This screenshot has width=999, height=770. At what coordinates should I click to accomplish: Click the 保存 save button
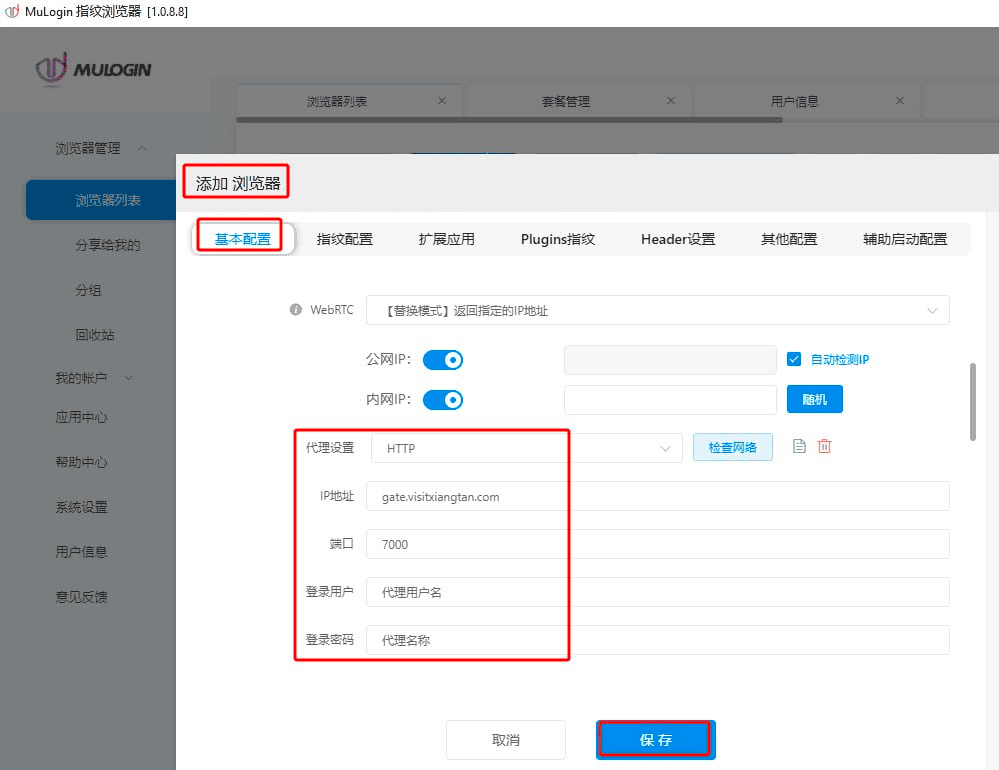(x=655, y=740)
